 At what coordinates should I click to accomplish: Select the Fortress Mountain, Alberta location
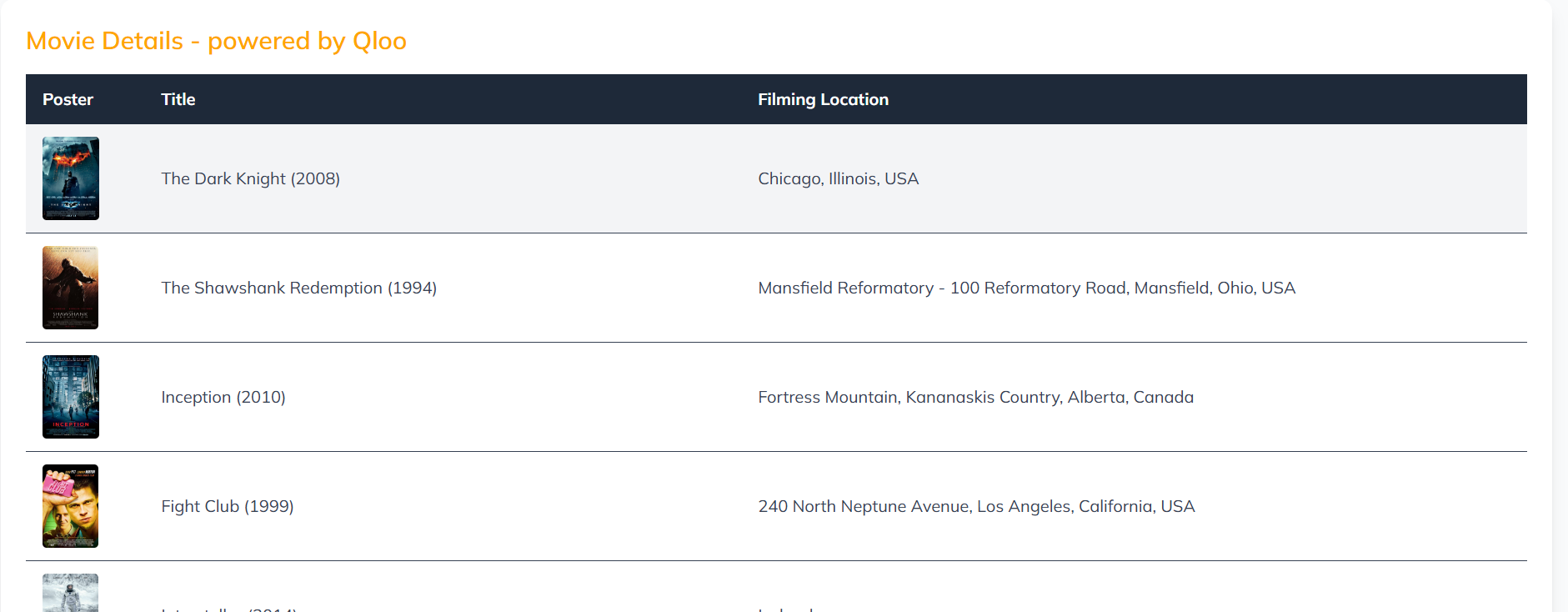975,397
